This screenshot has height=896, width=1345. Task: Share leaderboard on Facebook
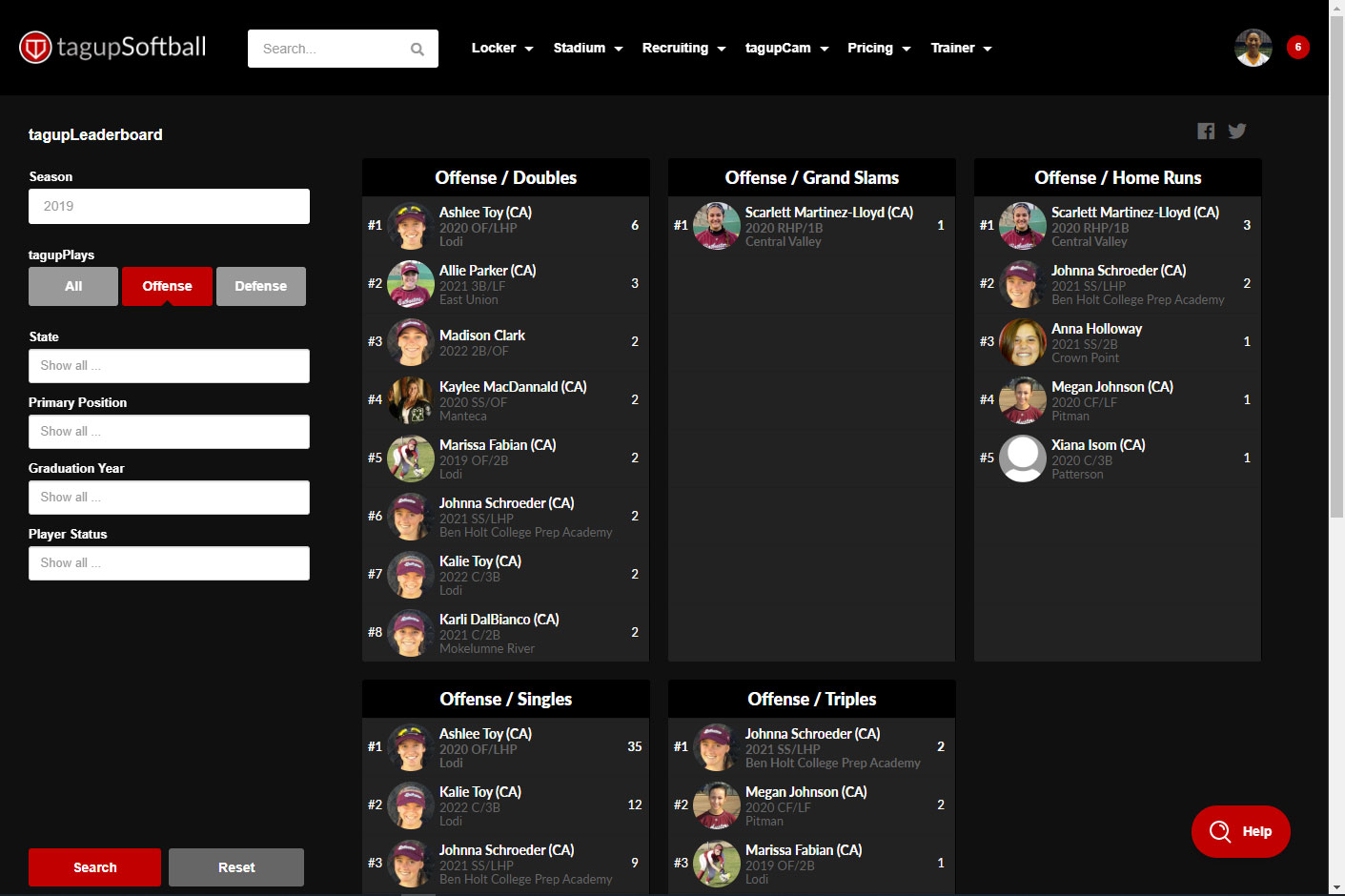[x=1206, y=132]
